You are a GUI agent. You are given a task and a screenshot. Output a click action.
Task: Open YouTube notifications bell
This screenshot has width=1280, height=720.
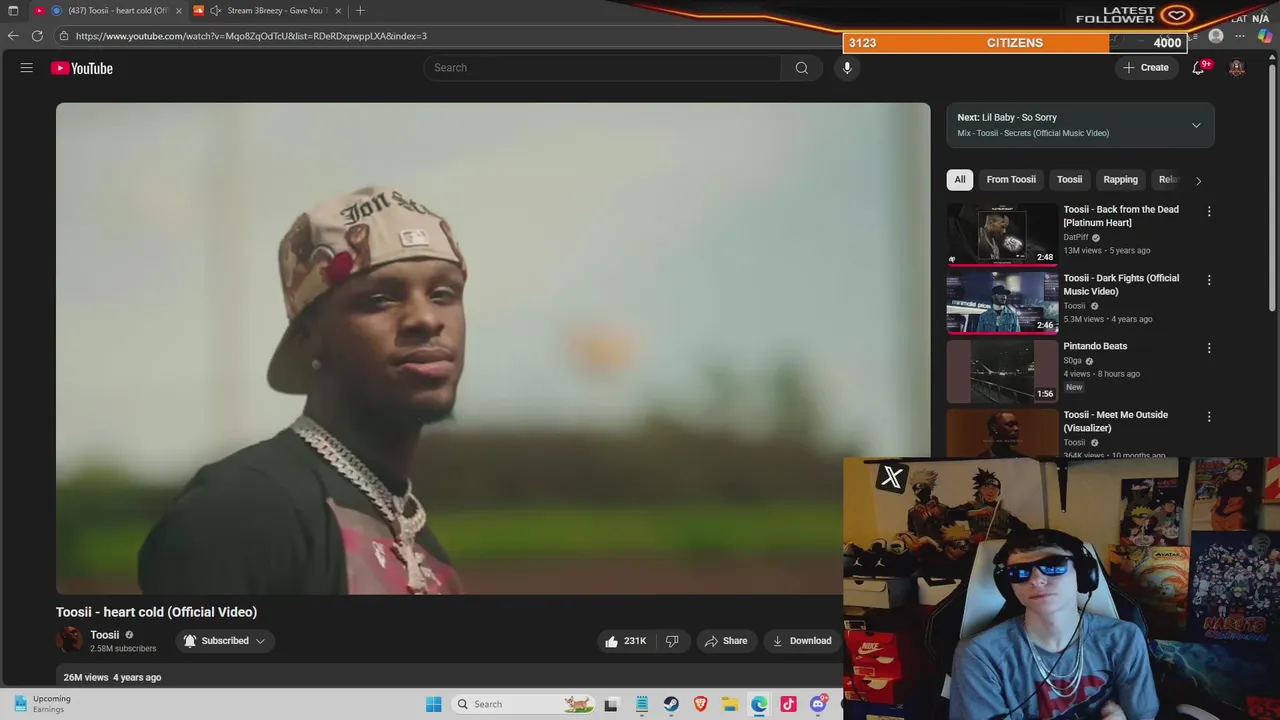(1198, 68)
